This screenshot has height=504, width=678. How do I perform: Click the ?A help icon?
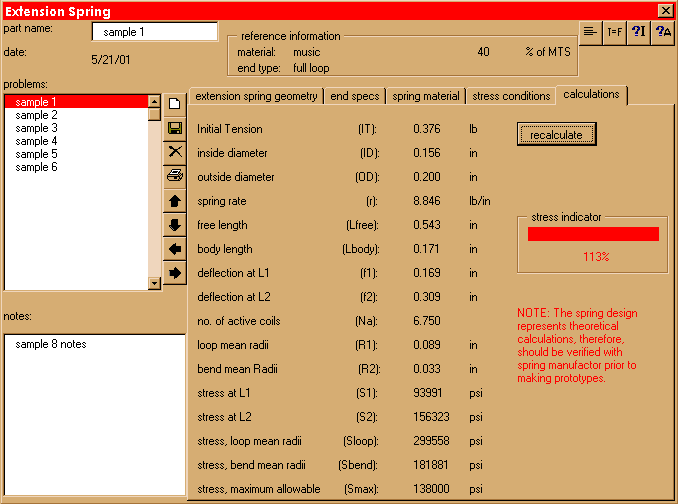[663, 32]
